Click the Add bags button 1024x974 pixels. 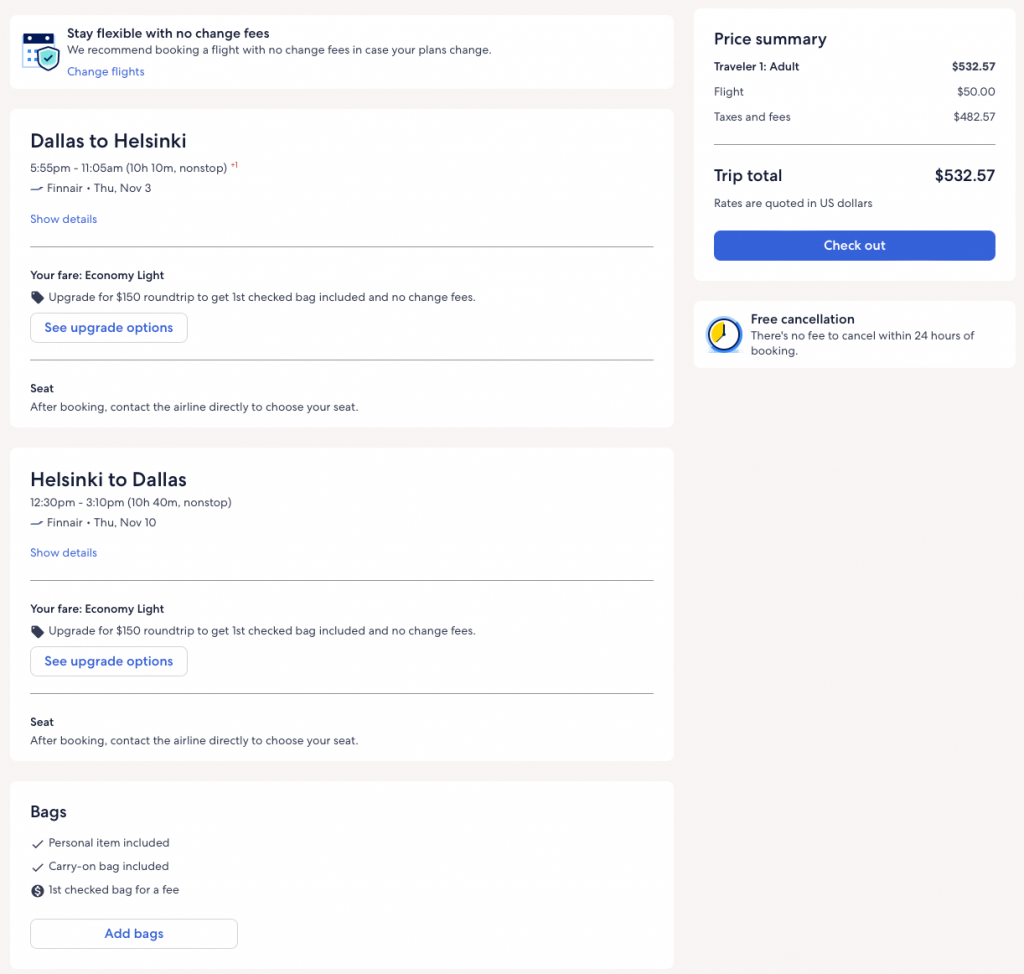point(134,933)
